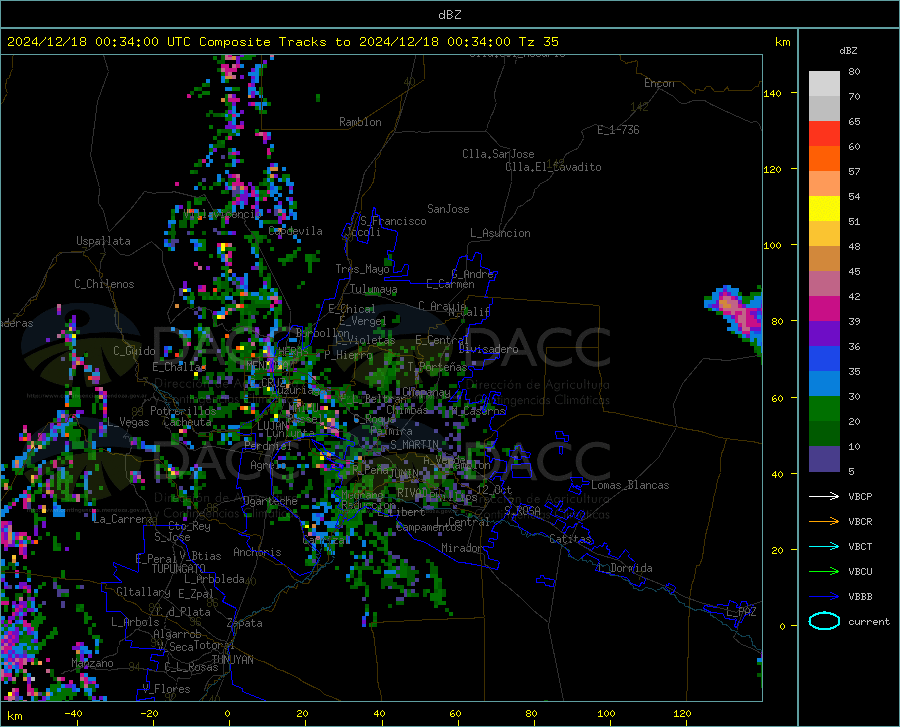
Task: Click the E_1-736 map label
Action: tap(618, 130)
